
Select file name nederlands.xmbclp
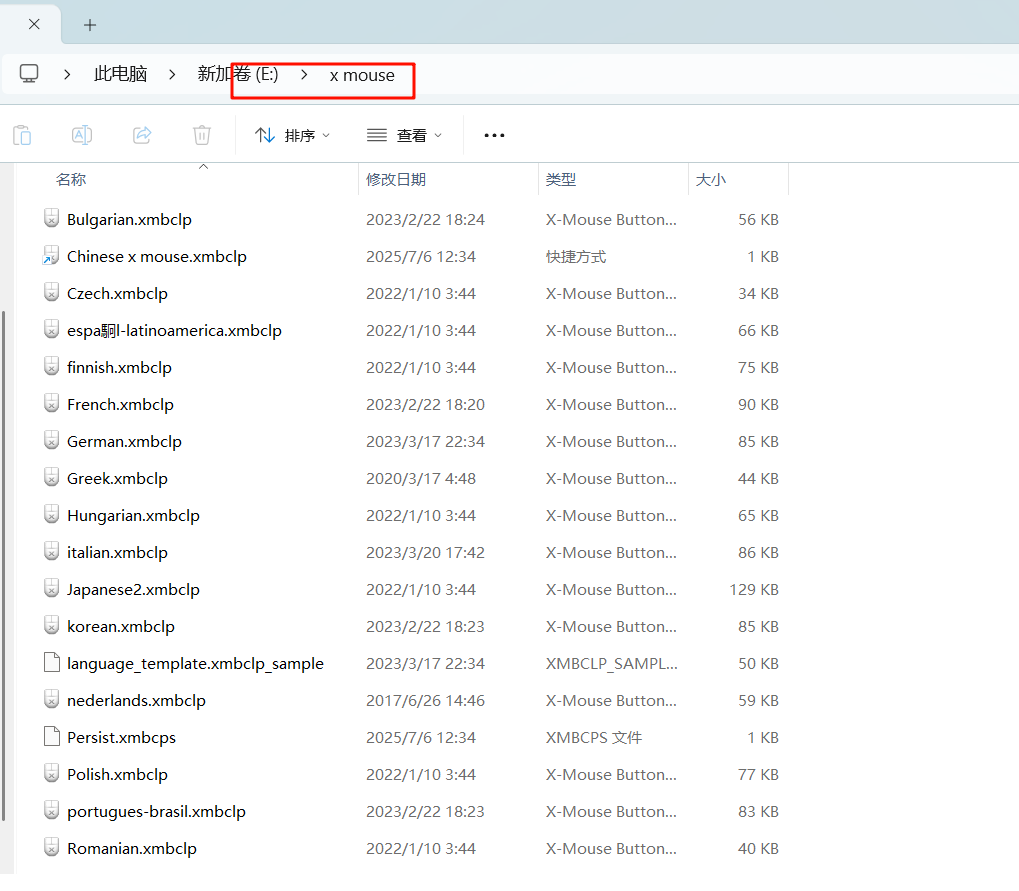click(x=136, y=701)
